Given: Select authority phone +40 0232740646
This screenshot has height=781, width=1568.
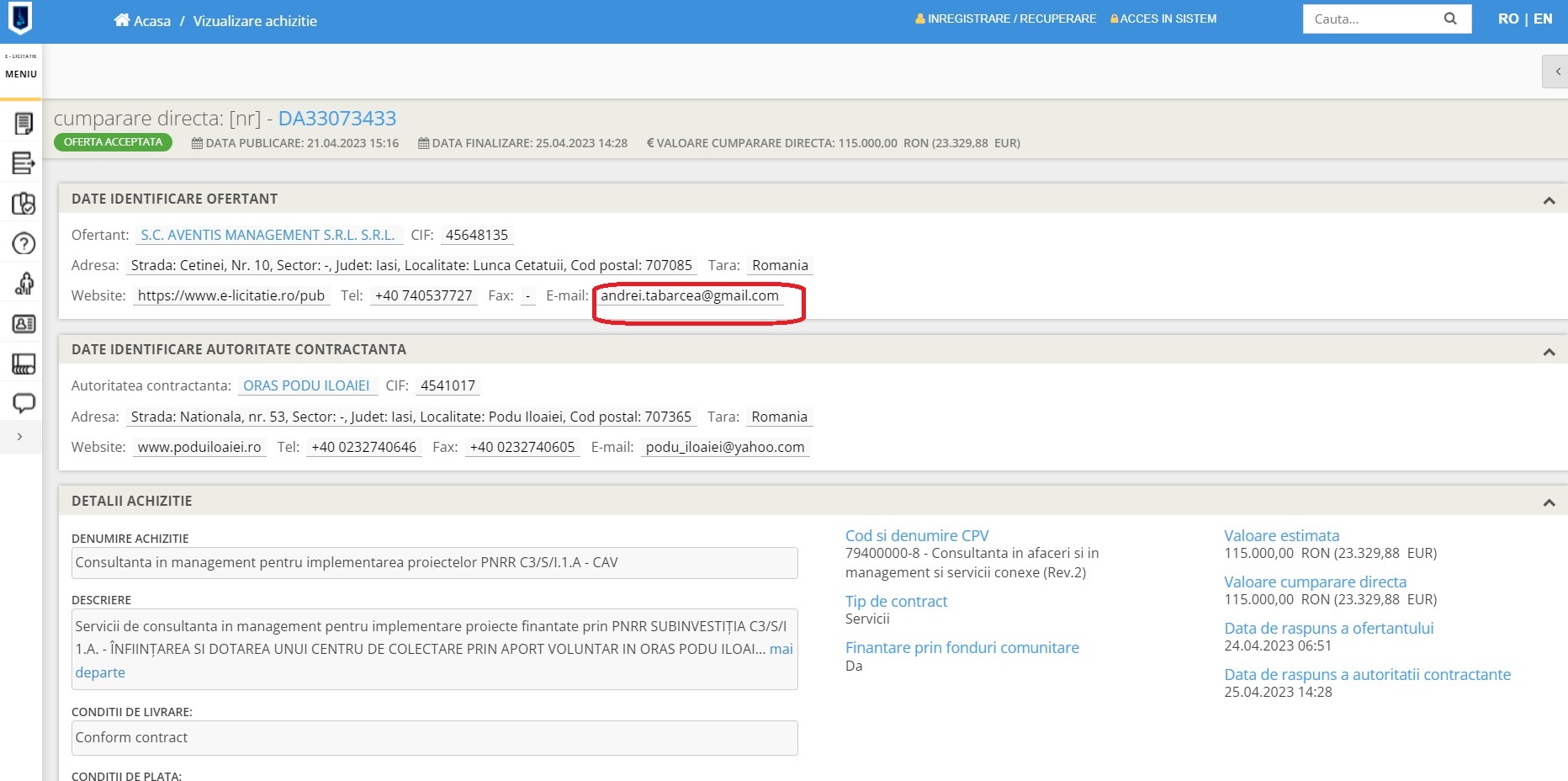Looking at the screenshot, I should click(364, 447).
